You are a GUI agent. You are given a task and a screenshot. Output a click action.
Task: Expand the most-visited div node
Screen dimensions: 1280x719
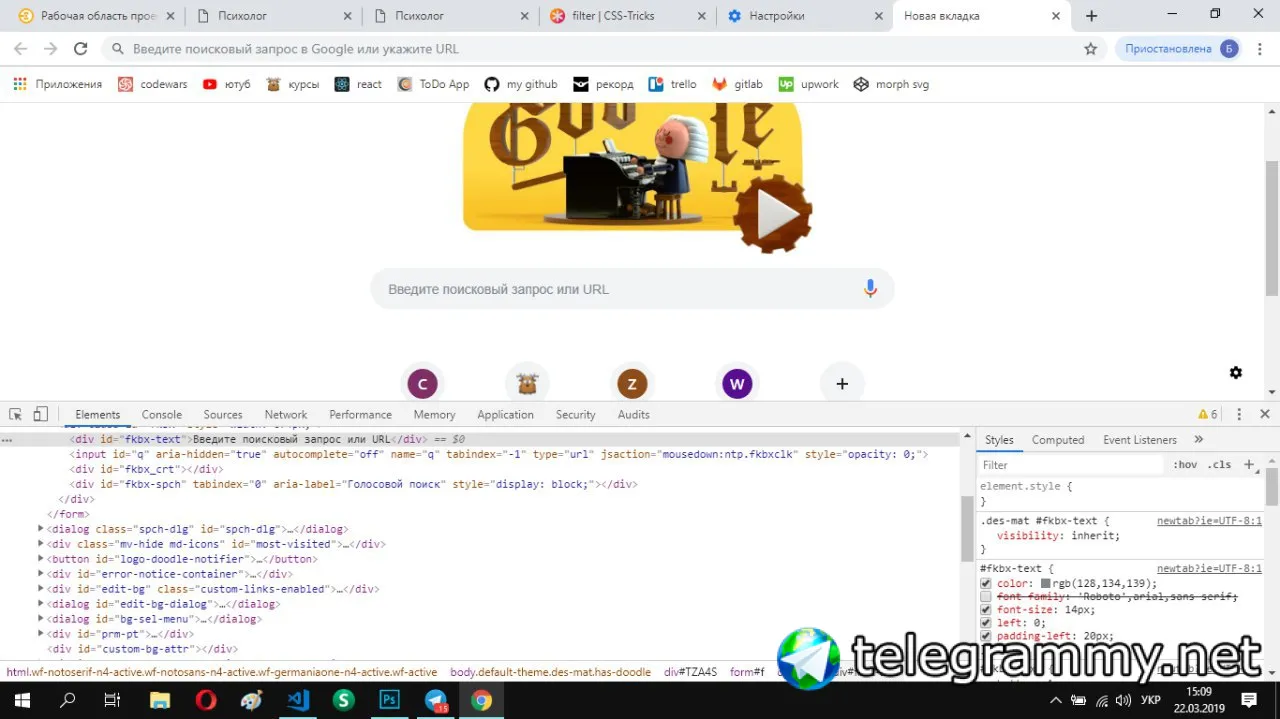(41, 544)
